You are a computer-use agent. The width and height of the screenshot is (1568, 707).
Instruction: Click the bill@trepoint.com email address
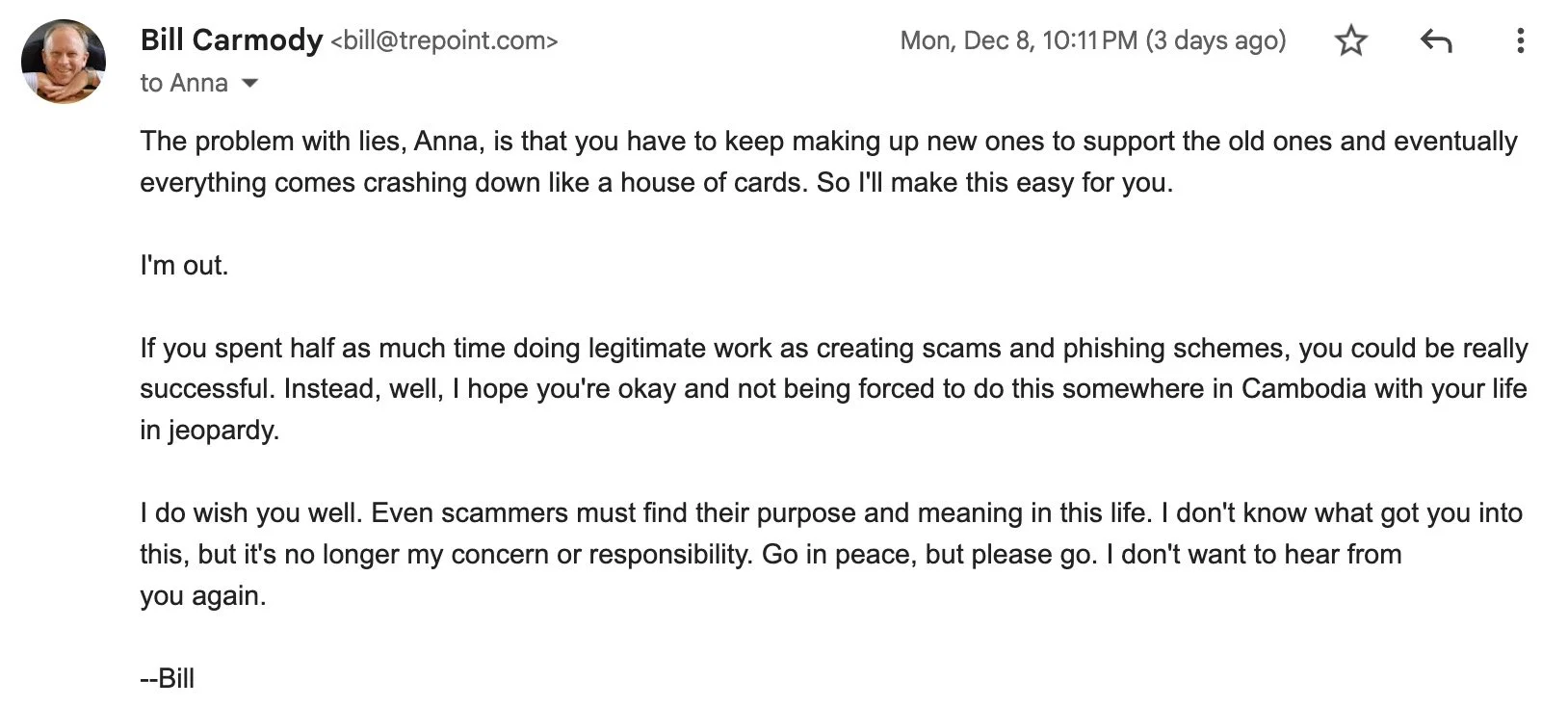click(x=444, y=41)
